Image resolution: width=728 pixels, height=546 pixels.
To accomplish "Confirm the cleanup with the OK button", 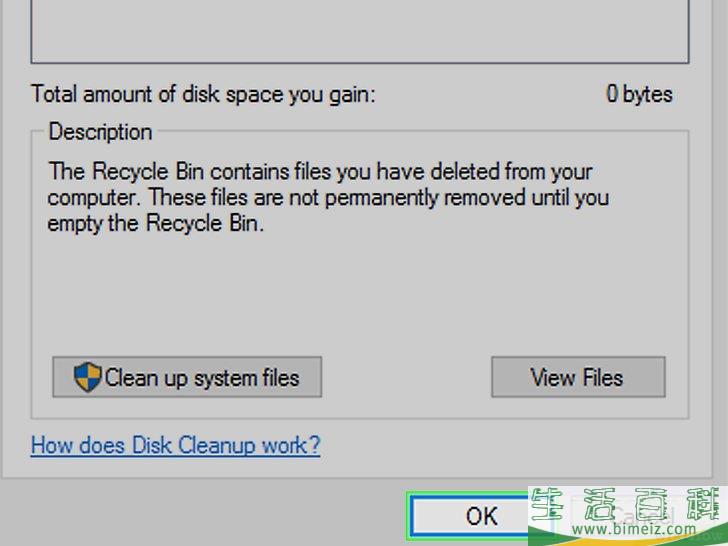I will [x=469, y=516].
